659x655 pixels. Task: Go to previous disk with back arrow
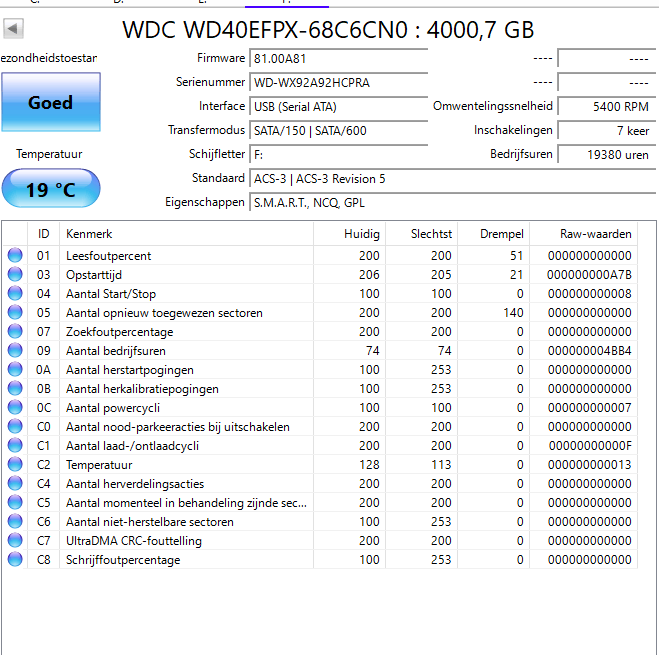tap(13, 29)
